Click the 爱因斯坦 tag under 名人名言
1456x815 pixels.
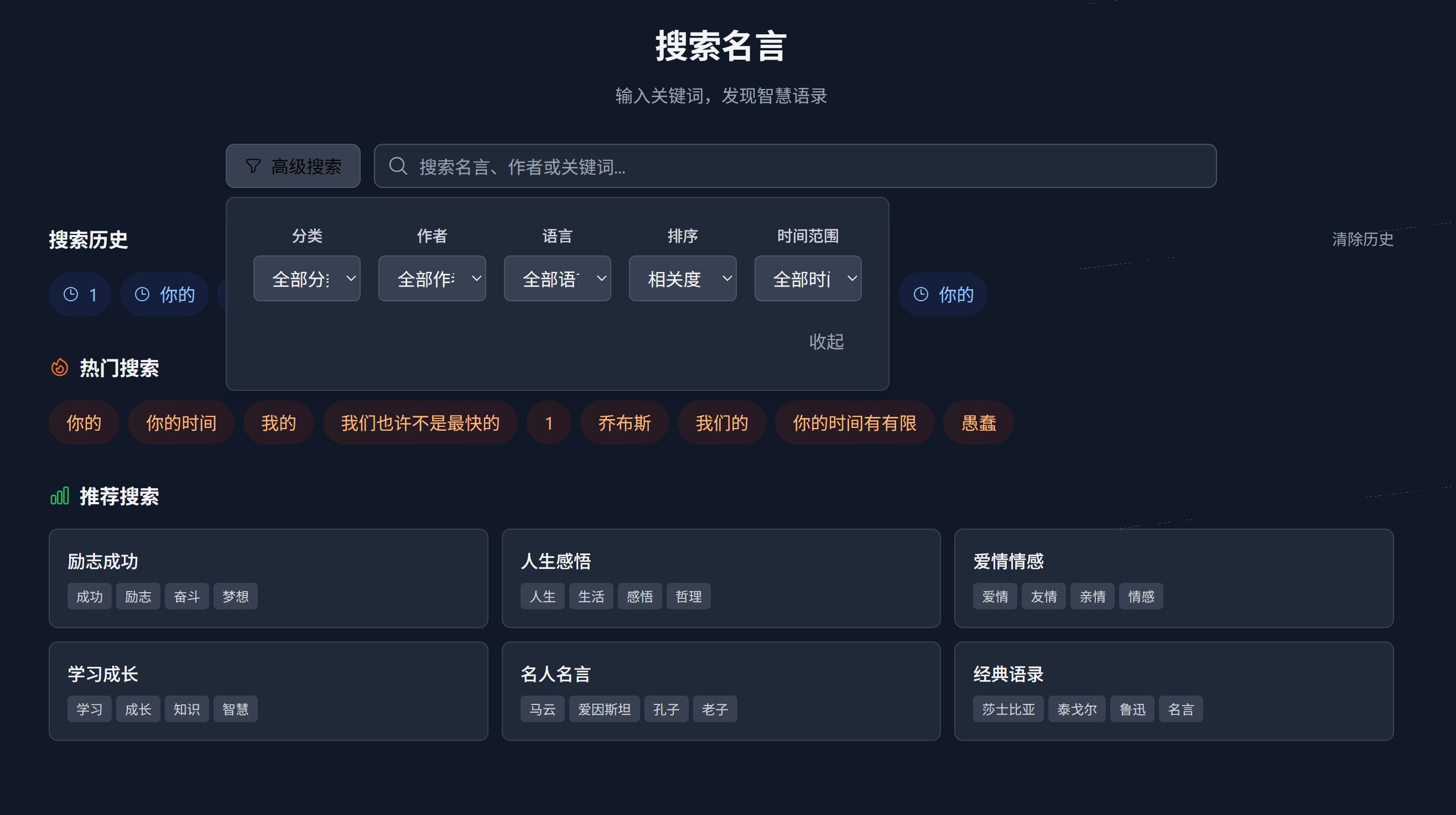[604, 709]
